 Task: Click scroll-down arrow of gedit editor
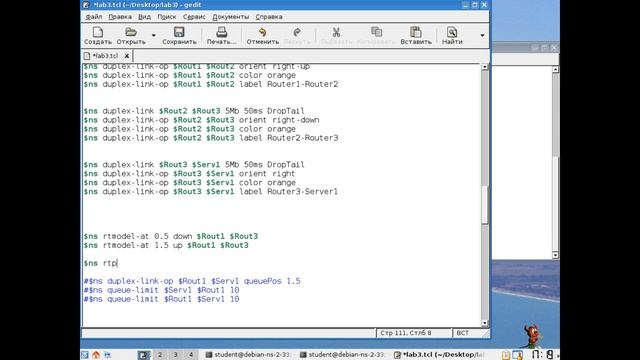click(484, 323)
